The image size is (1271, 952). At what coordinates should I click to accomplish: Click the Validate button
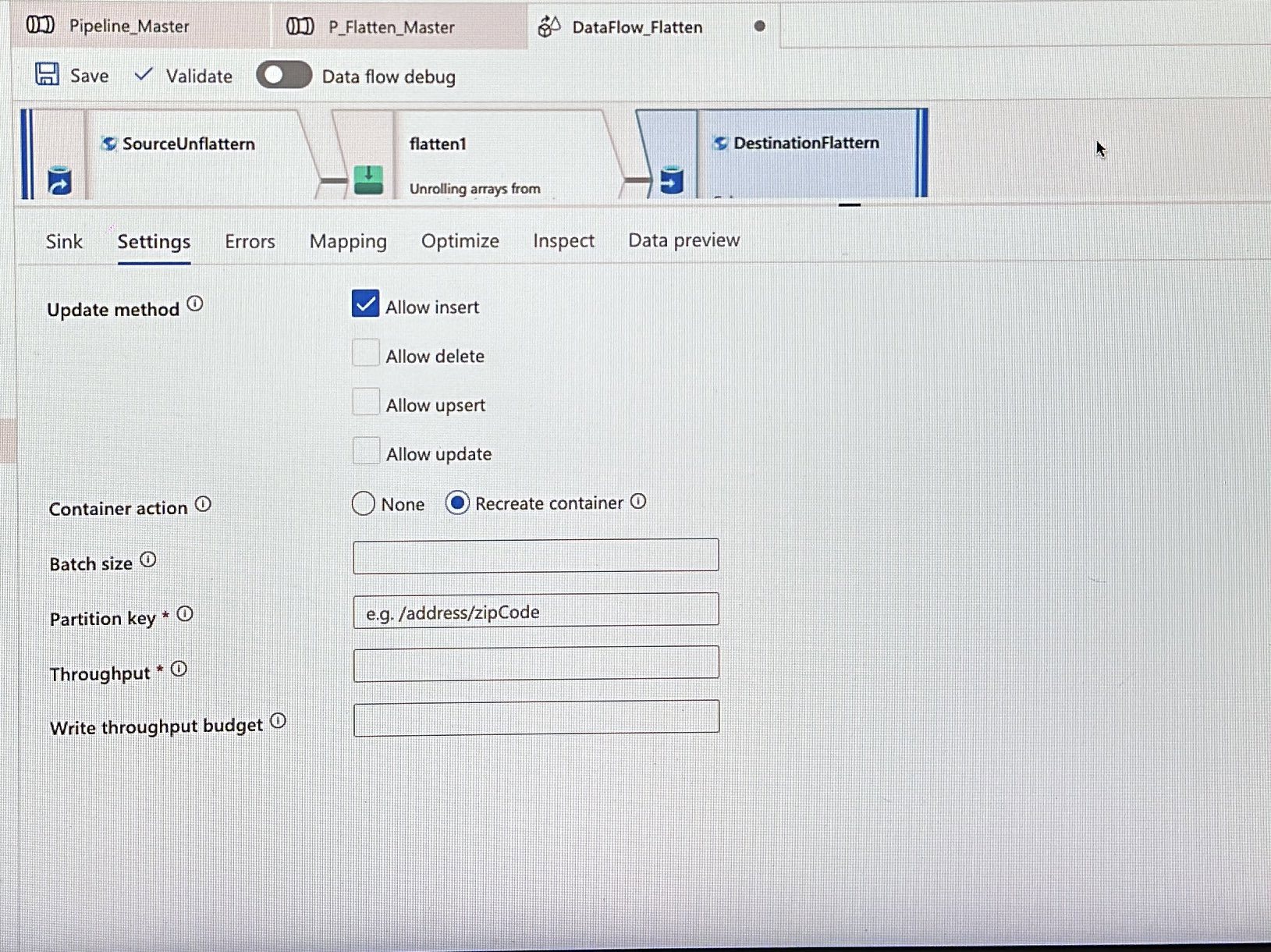point(183,75)
